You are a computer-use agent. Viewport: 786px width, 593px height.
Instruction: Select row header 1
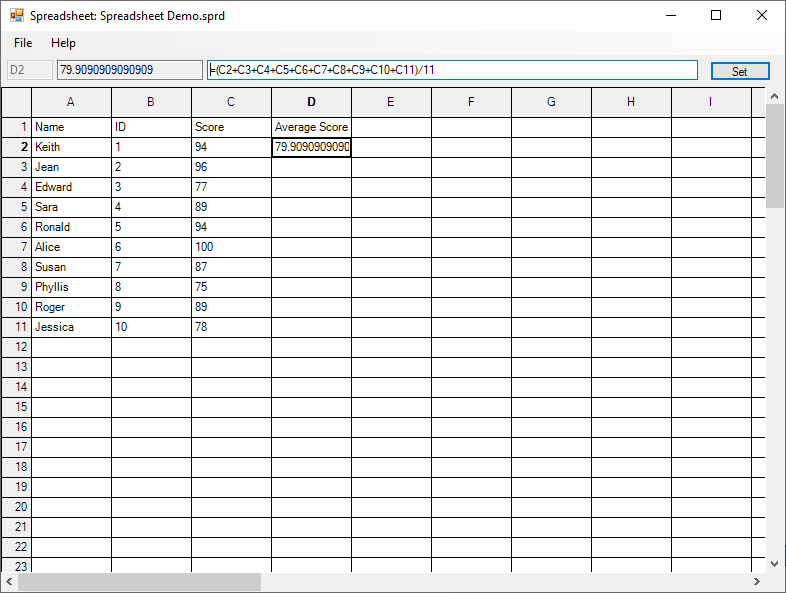[17, 127]
